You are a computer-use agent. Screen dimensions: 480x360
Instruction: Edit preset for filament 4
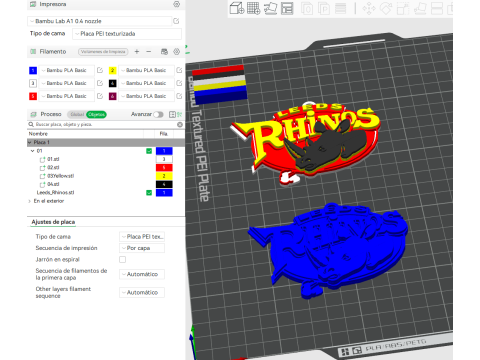click(x=179, y=83)
